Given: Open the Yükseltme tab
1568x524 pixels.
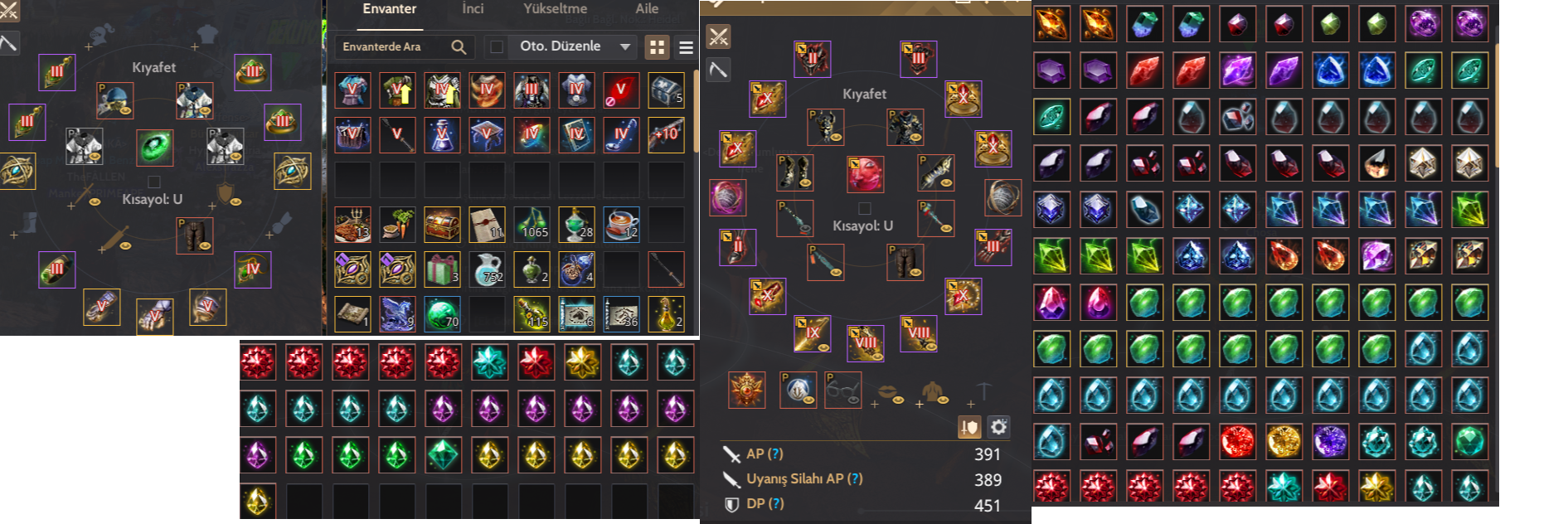Looking at the screenshot, I should point(555,8).
